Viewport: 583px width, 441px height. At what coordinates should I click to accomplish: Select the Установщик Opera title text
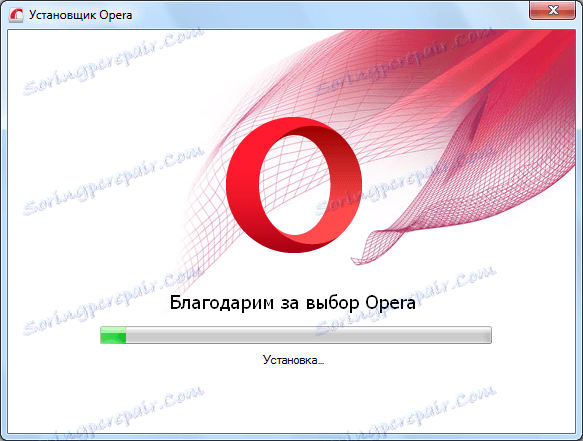point(81,15)
